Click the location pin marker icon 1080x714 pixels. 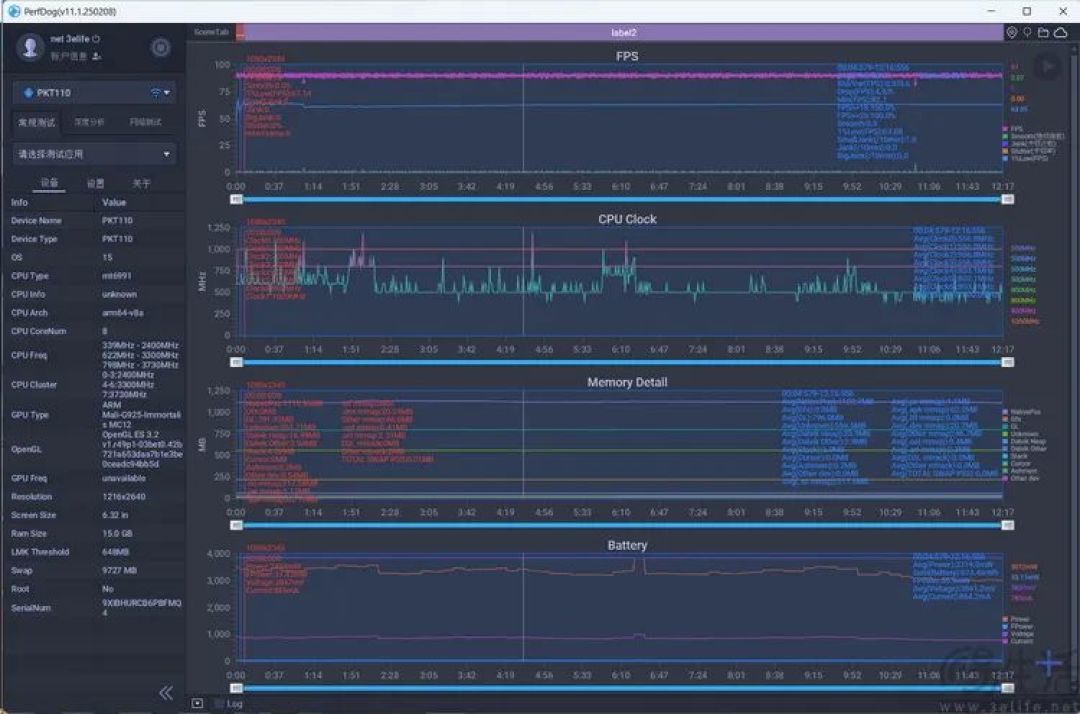pyautogui.click(x=1011, y=32)
